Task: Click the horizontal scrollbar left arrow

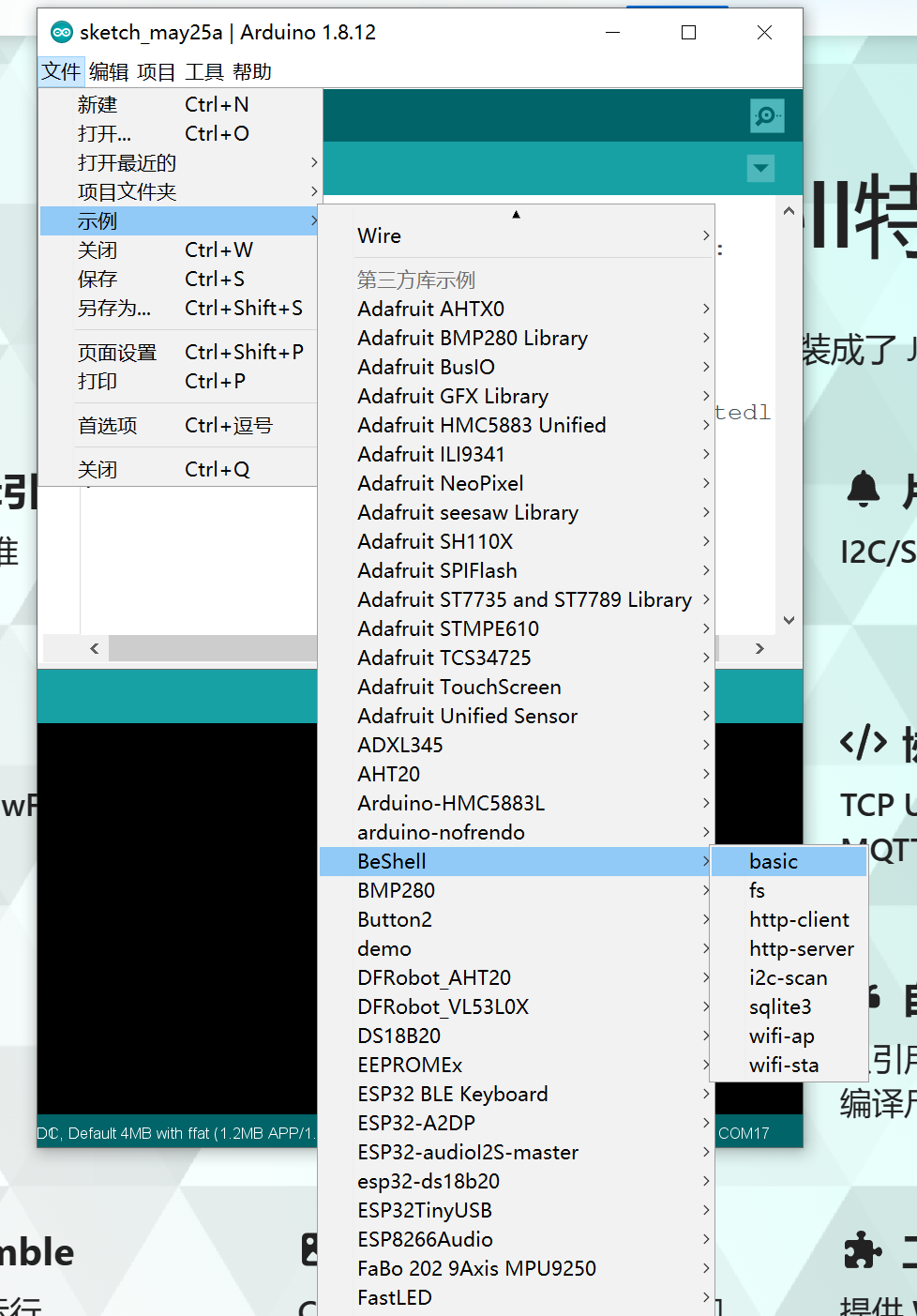Action: [94, 648]
